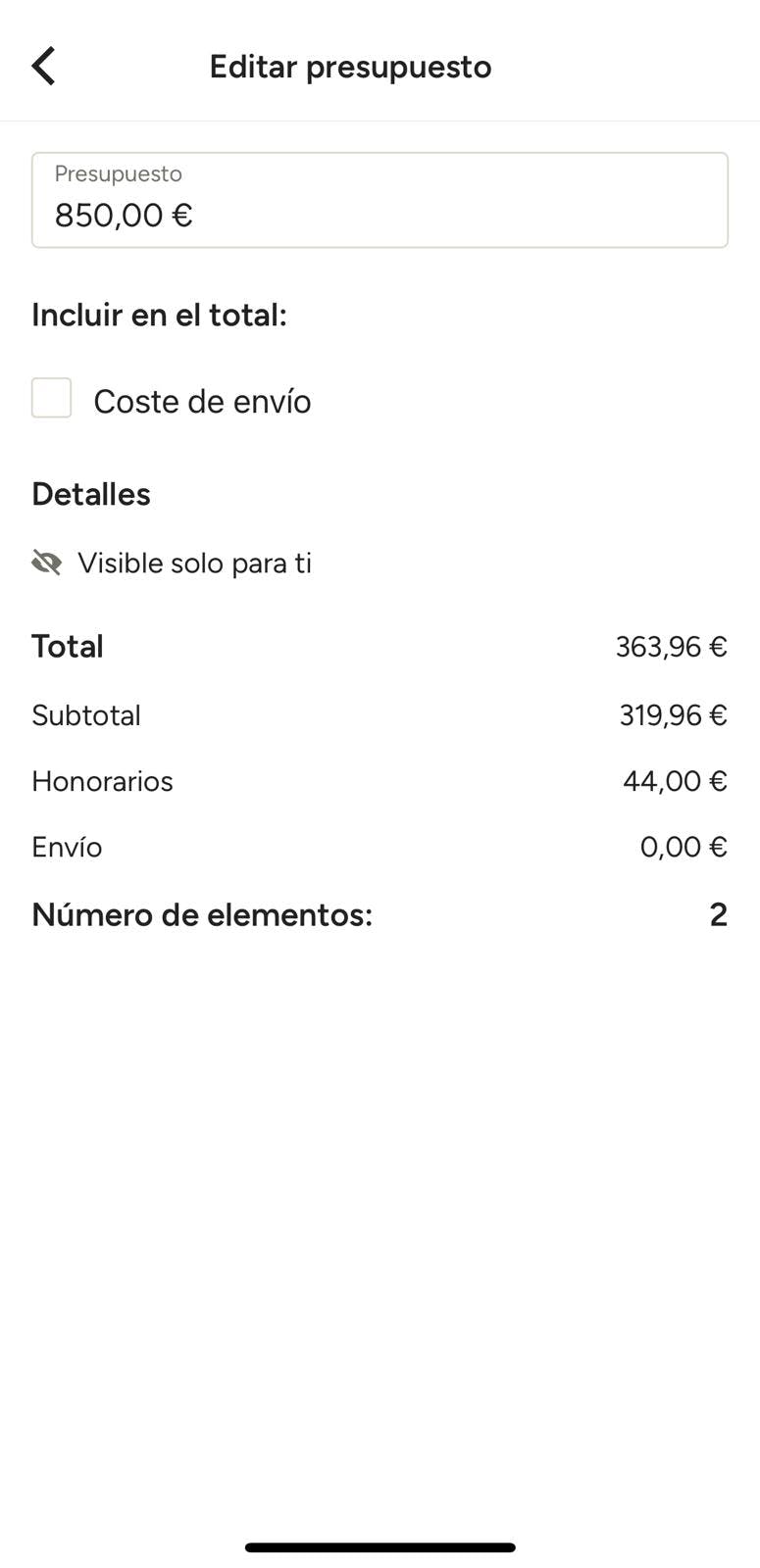This screenshot has width=760, height=1568.
Task: Click the crossed-out eye visibility icon
Action: tap(46, 563)
